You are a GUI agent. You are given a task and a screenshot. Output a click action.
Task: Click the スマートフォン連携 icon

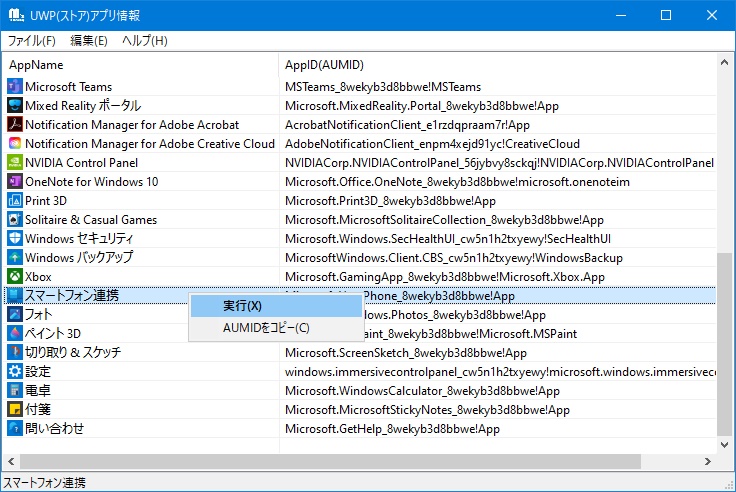coord(15,295)
